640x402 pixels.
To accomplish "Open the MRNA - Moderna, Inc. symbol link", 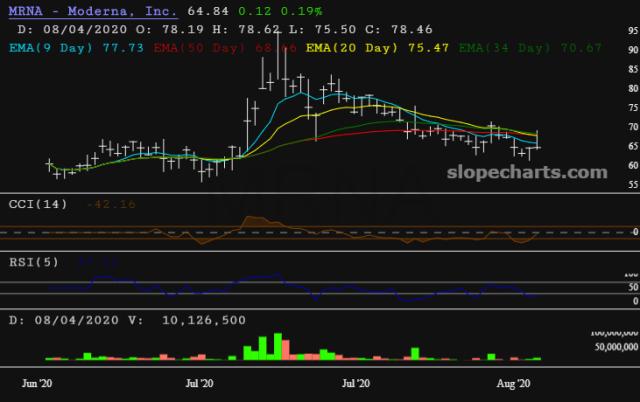I will tap(93, 13).
